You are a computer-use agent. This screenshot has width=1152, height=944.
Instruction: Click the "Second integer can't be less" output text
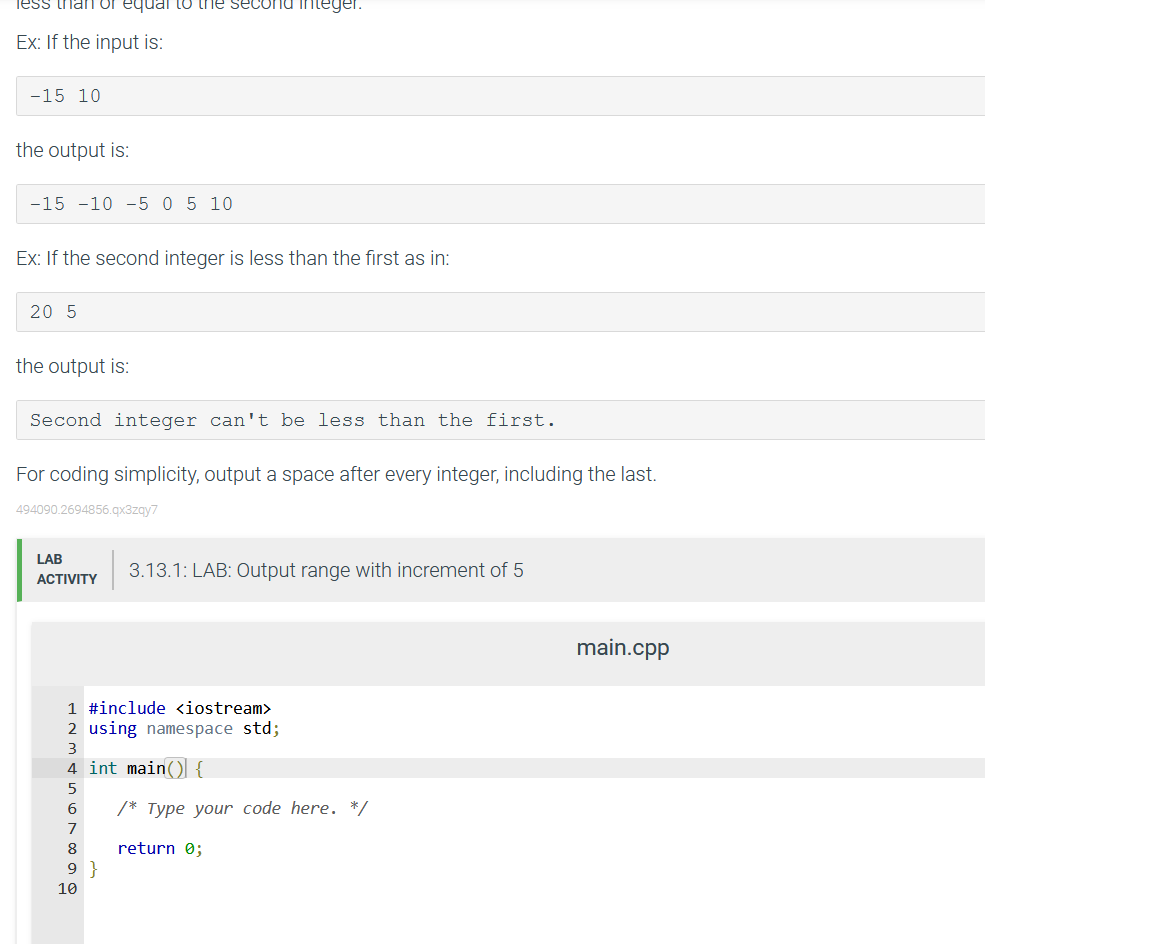coord(292,420)
